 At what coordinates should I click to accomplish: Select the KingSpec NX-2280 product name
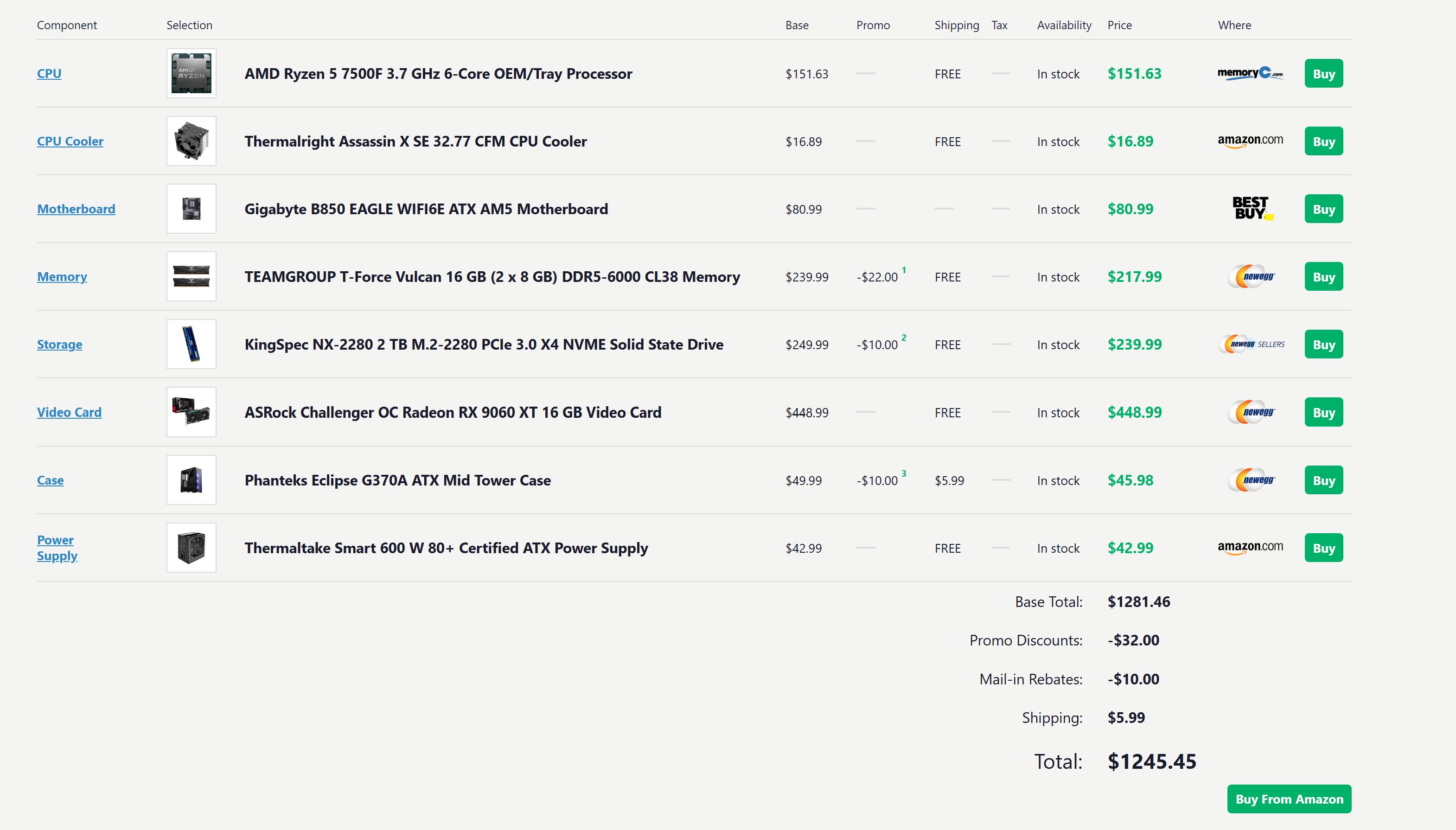click(484, 345)
